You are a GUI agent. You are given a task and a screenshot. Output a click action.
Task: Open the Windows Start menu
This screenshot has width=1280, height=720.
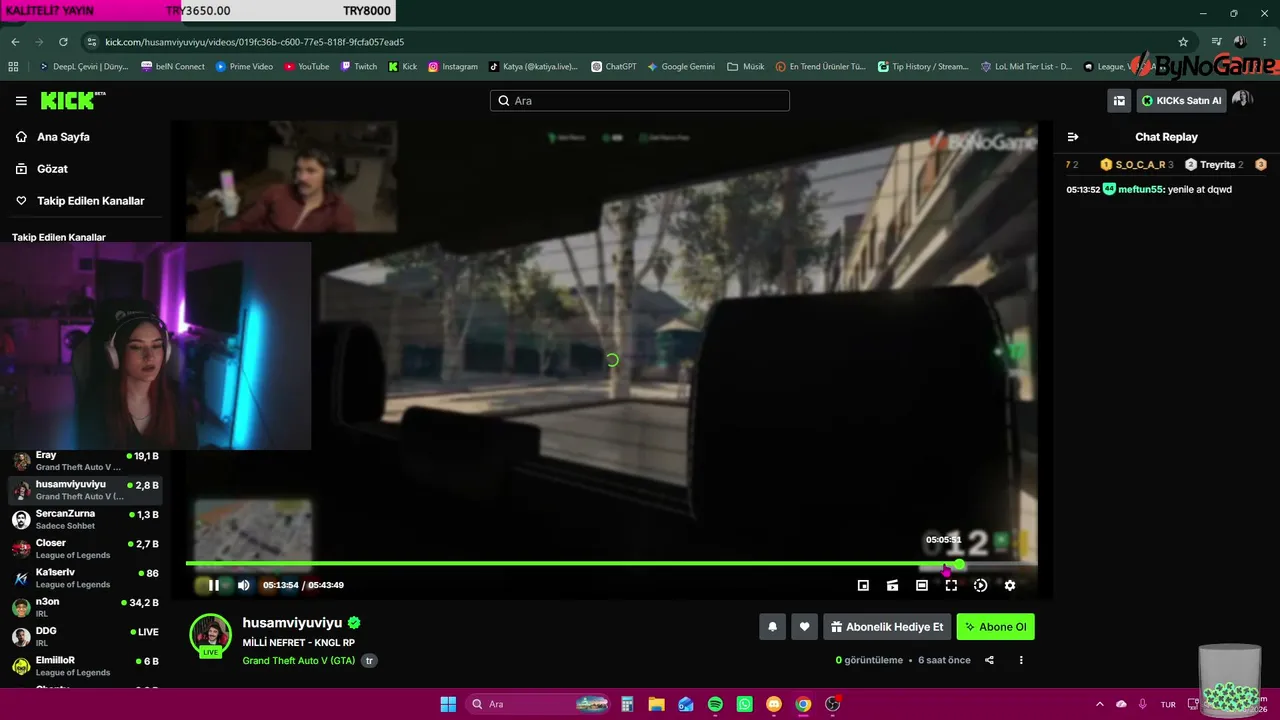point(448,704)
